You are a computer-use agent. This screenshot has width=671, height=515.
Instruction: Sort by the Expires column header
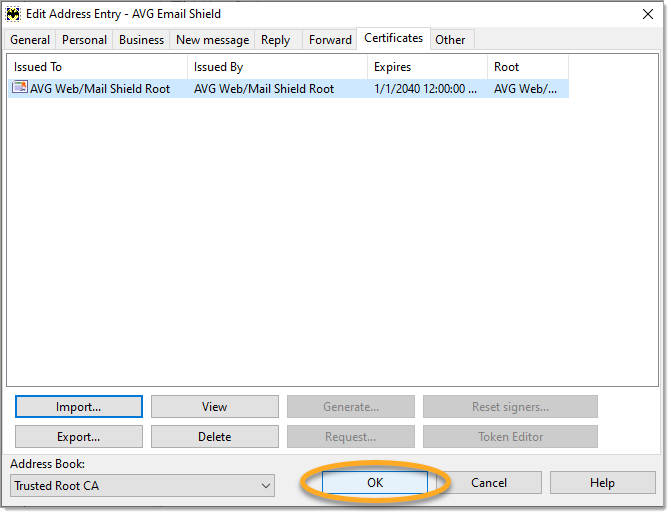427,67
